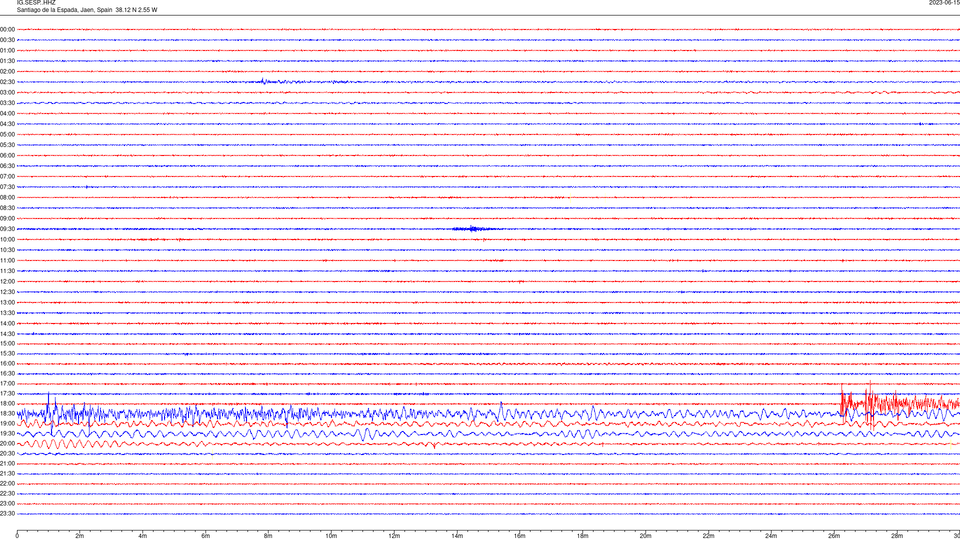960x540 pixels.
Task: Select the 4m axis tick label
Action: pos(143,536)
